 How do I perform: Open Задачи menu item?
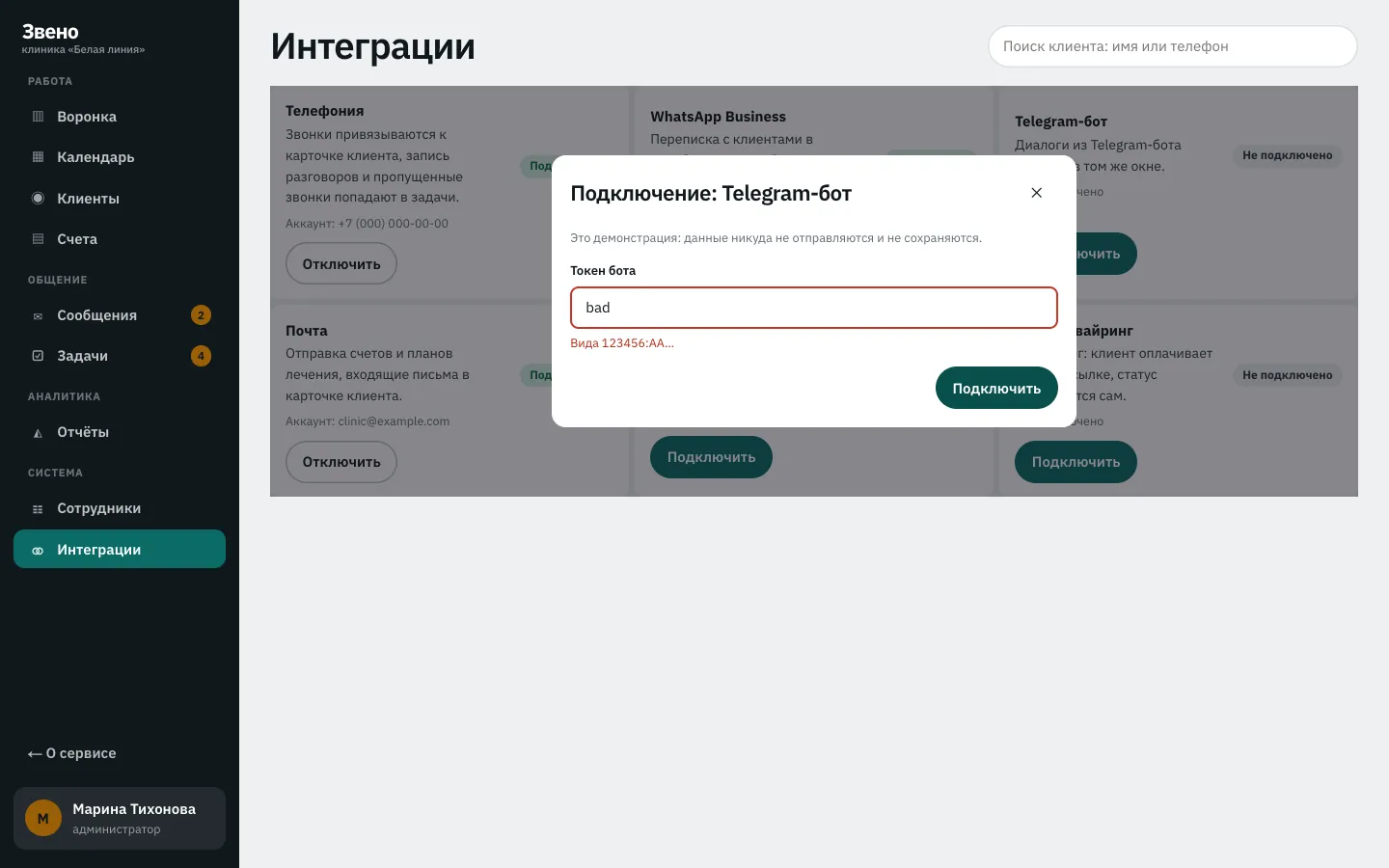[120, 356]
